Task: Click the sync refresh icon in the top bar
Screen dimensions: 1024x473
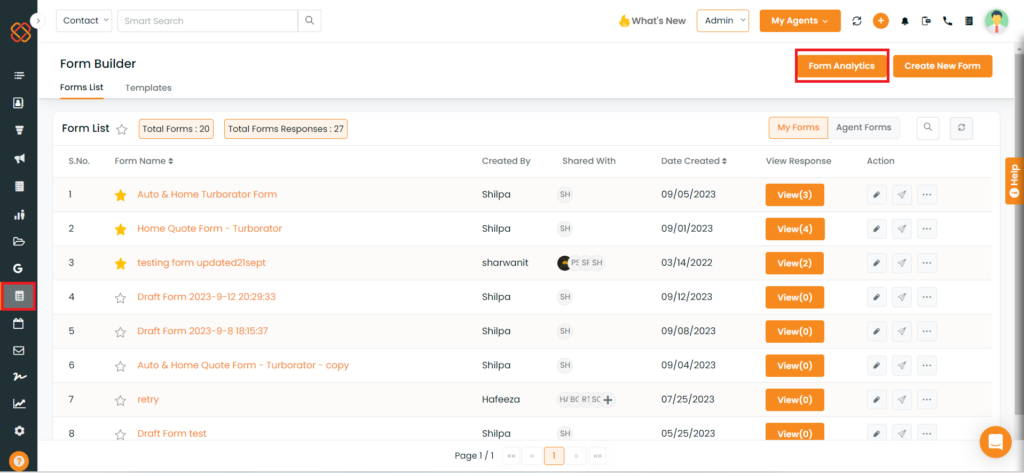Action: (x=857, y=21)
